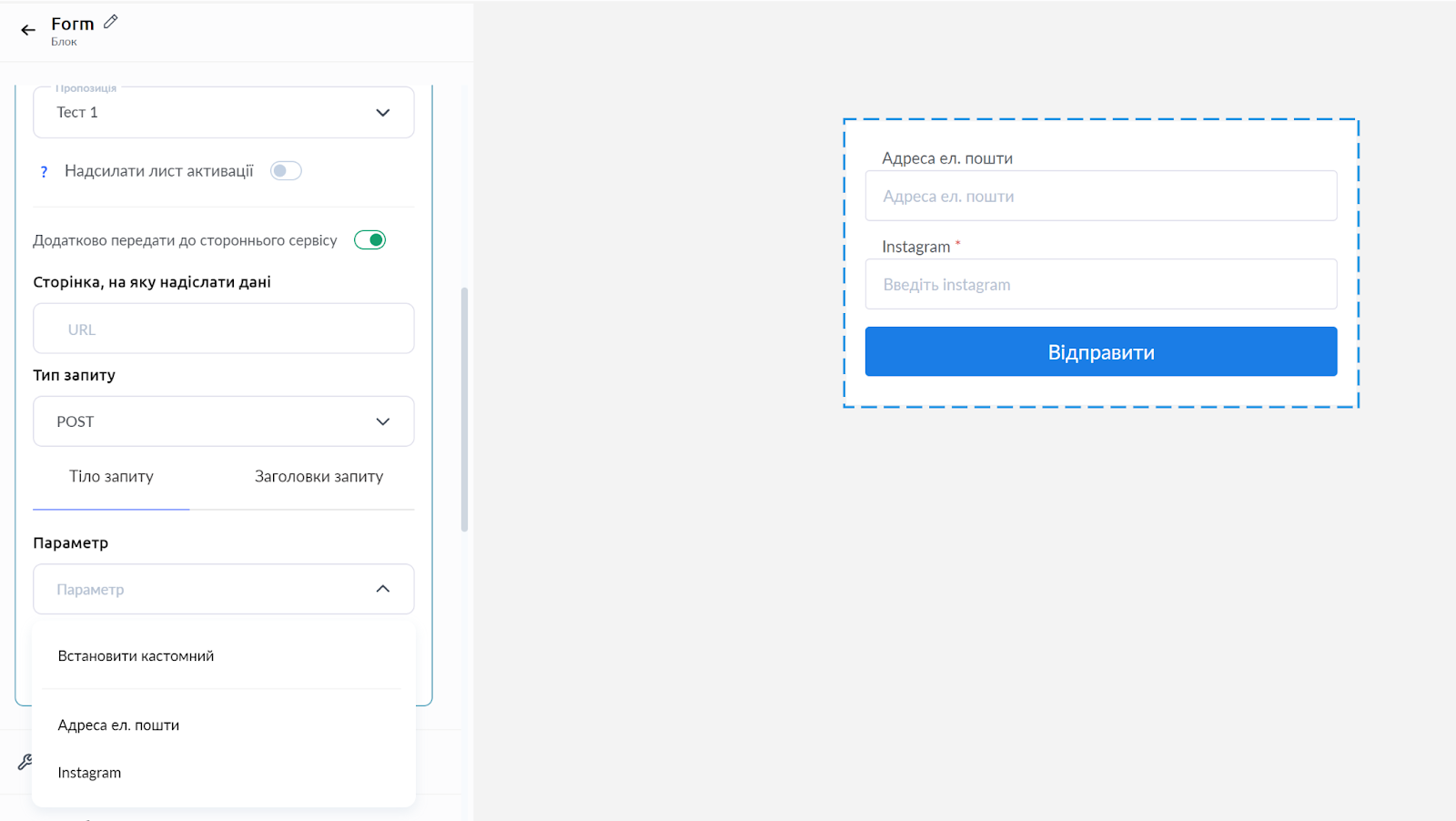The image size is (1456, 821).
Task: Select 'Адреса ел. пошти' parameter option
Action: 118,725
